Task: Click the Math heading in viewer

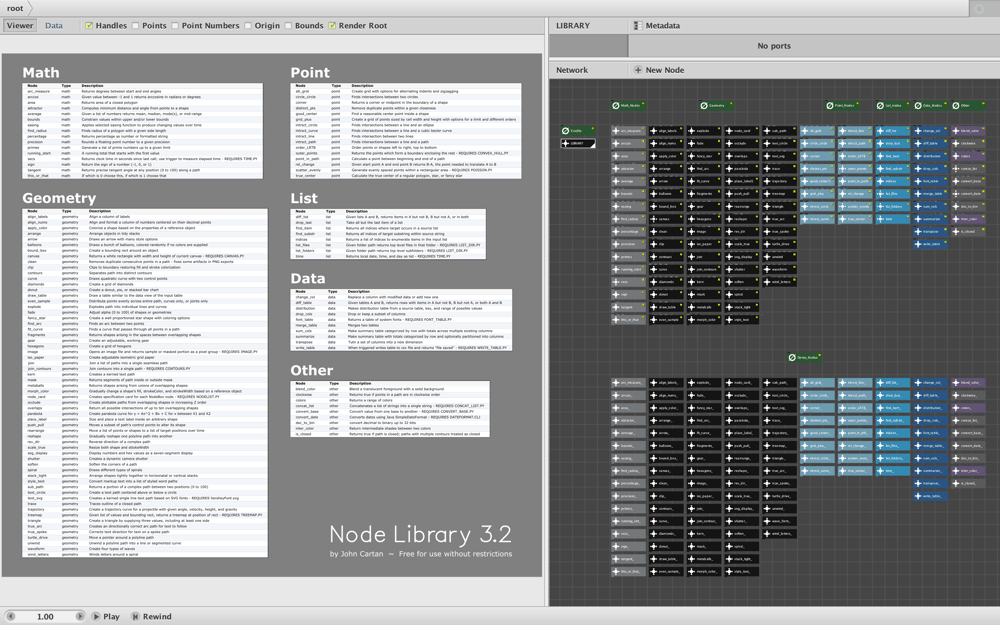Action: coord(41,73)
